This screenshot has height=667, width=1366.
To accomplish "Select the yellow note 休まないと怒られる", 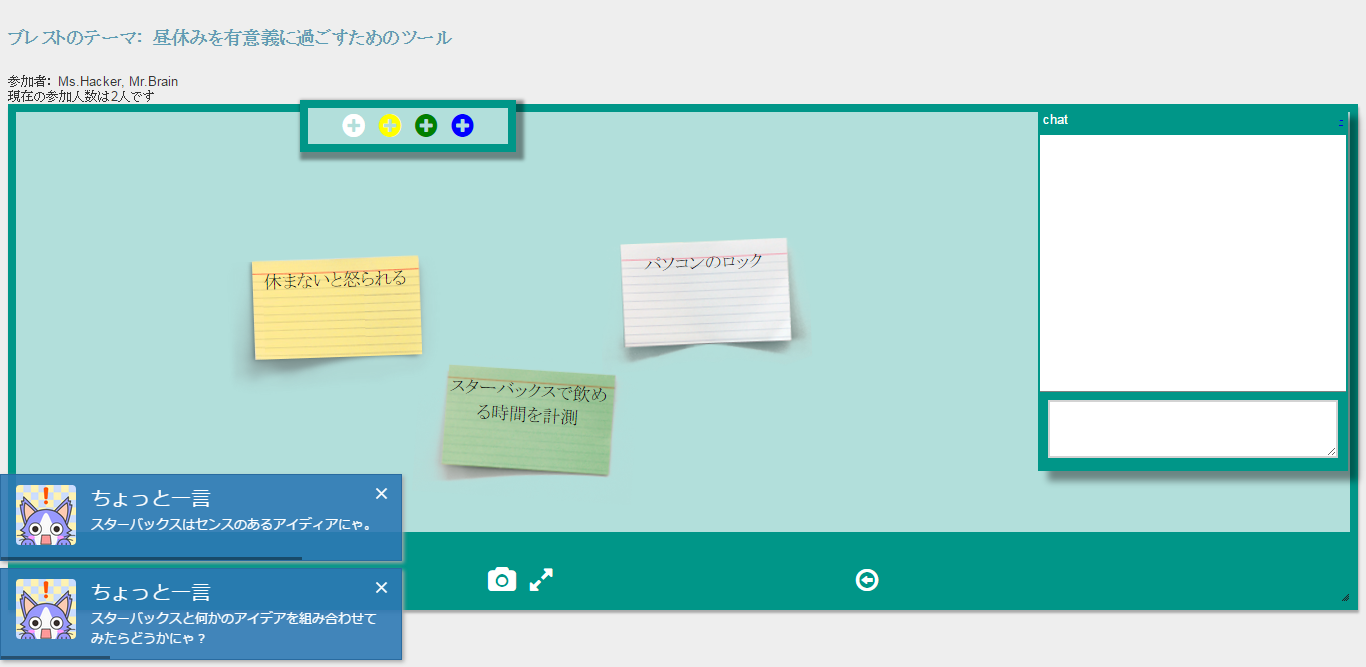I will 336,308.
